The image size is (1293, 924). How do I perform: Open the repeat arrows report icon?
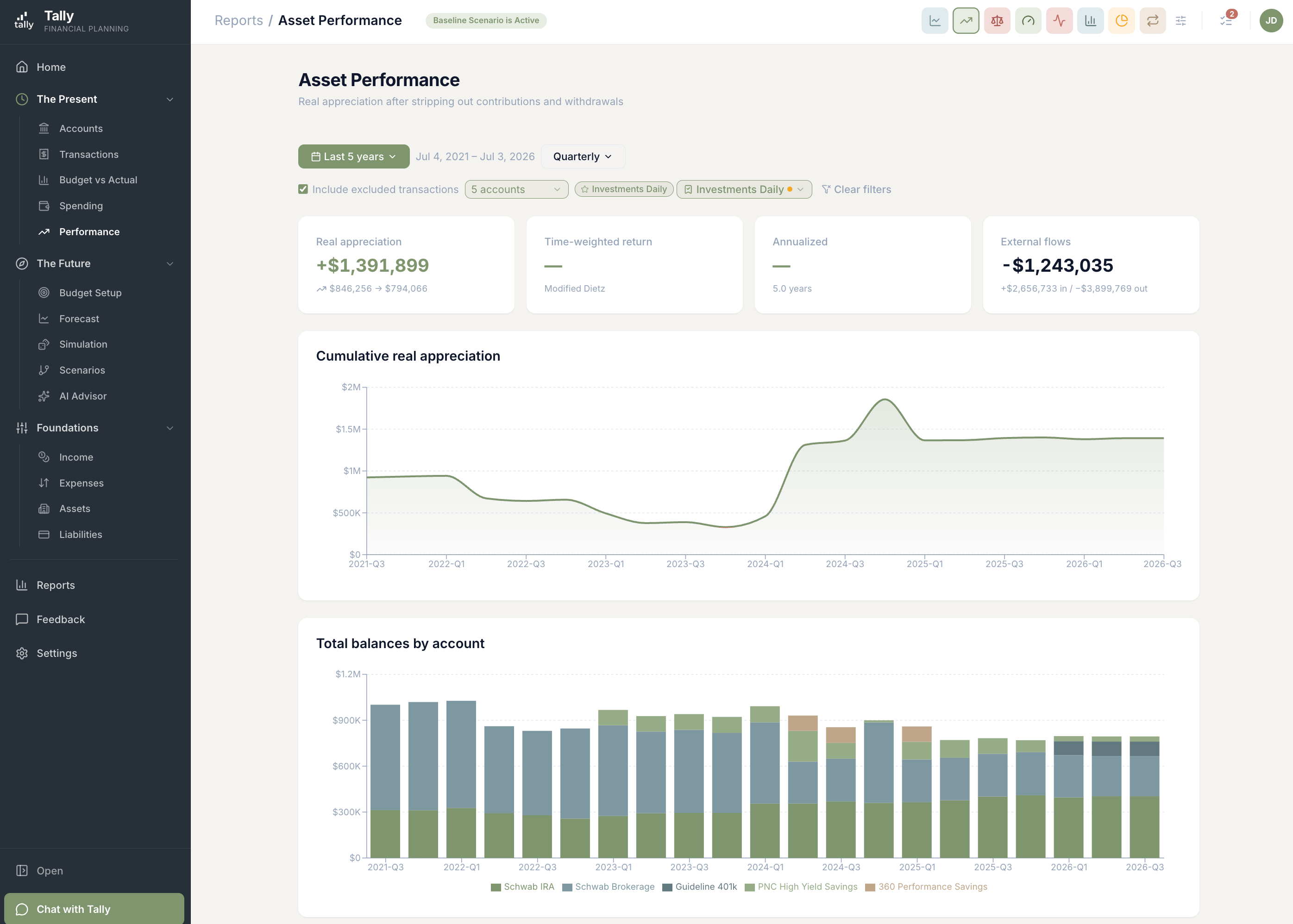coord(1152,20)
